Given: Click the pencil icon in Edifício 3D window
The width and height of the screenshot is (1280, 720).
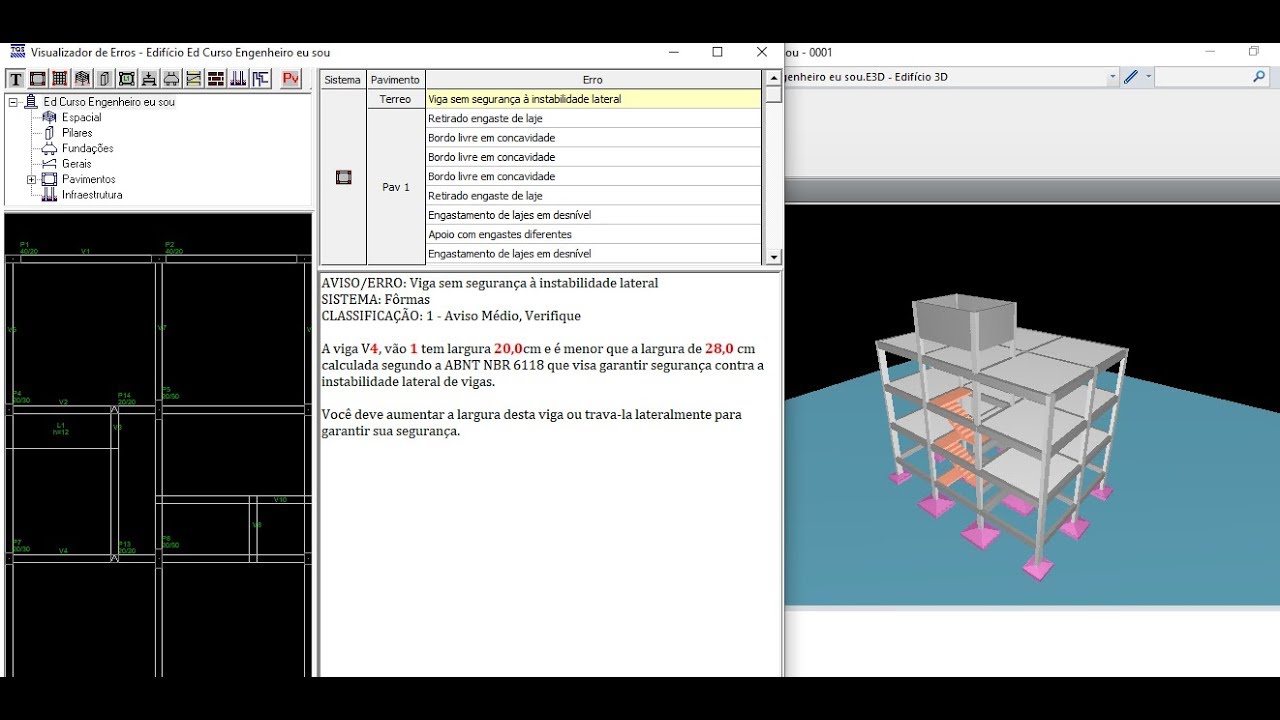Looking at the screenshot, I should pyautogui.click(x=1131, y=77).
